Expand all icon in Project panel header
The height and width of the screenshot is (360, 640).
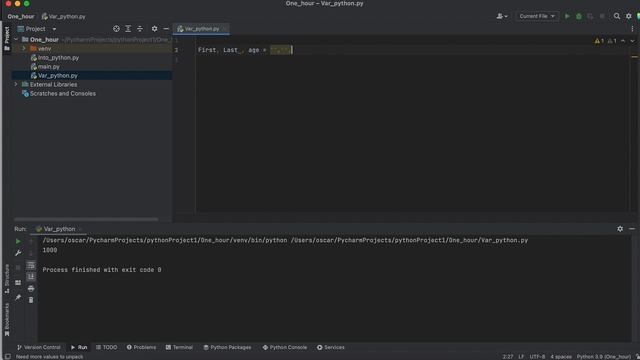[x=128, y=29]
